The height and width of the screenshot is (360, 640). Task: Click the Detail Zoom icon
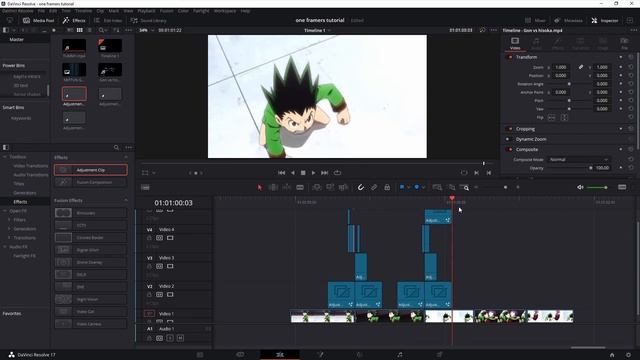pyautogui.click(x=451, y=187)
